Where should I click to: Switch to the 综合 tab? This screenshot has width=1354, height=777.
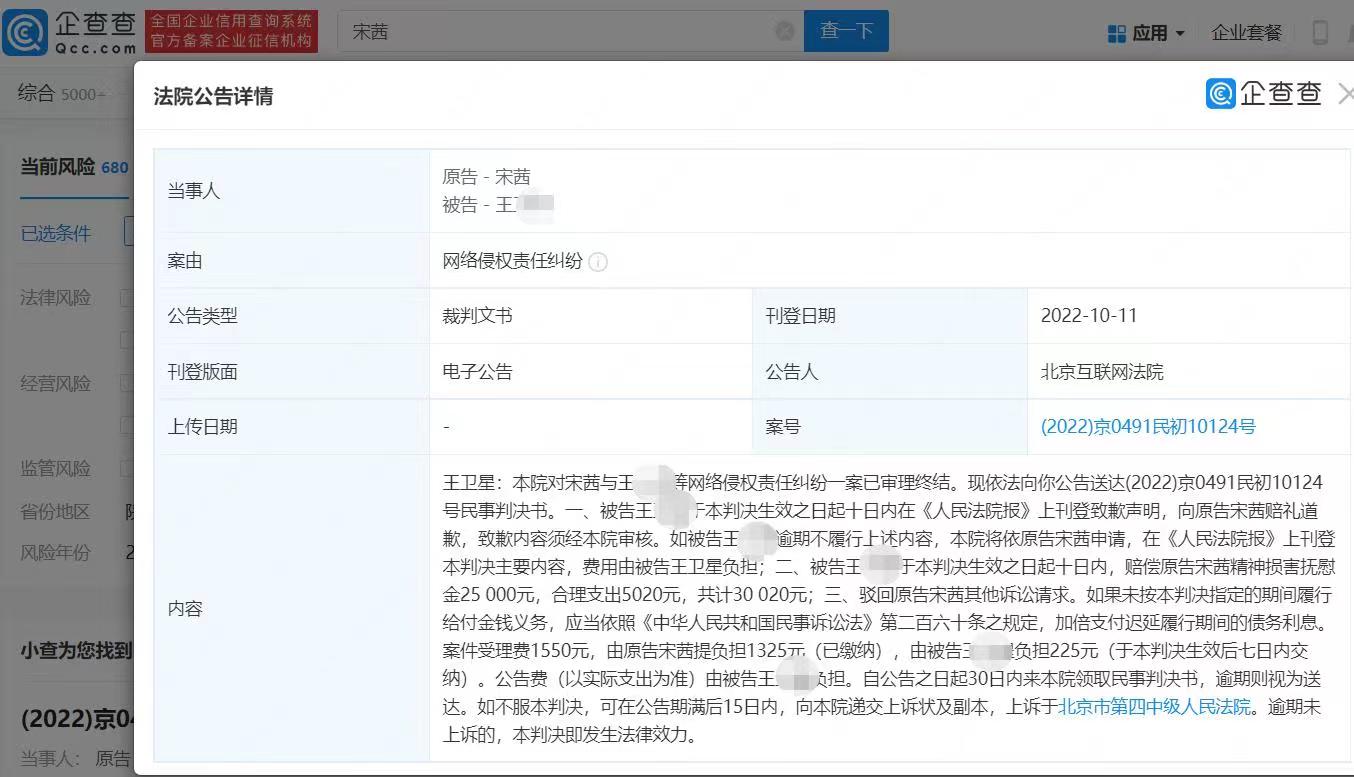pyautogui.click(x=37, y=93)
